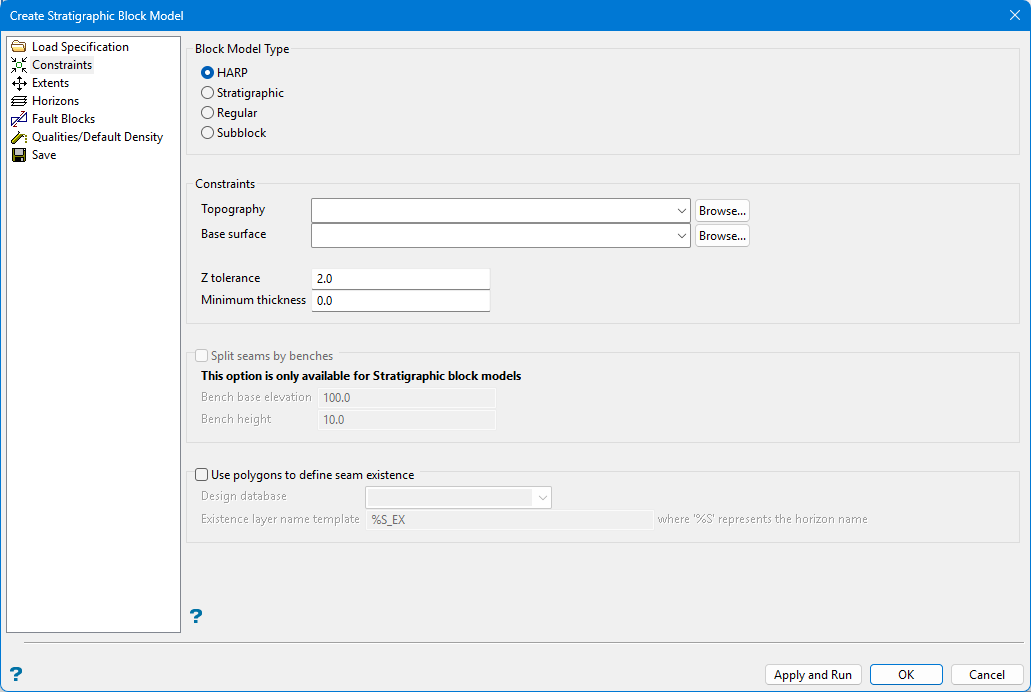The image size is (1031, 692).
Task: Click the Extents arrows icon
Action: [x=19, y=83]
